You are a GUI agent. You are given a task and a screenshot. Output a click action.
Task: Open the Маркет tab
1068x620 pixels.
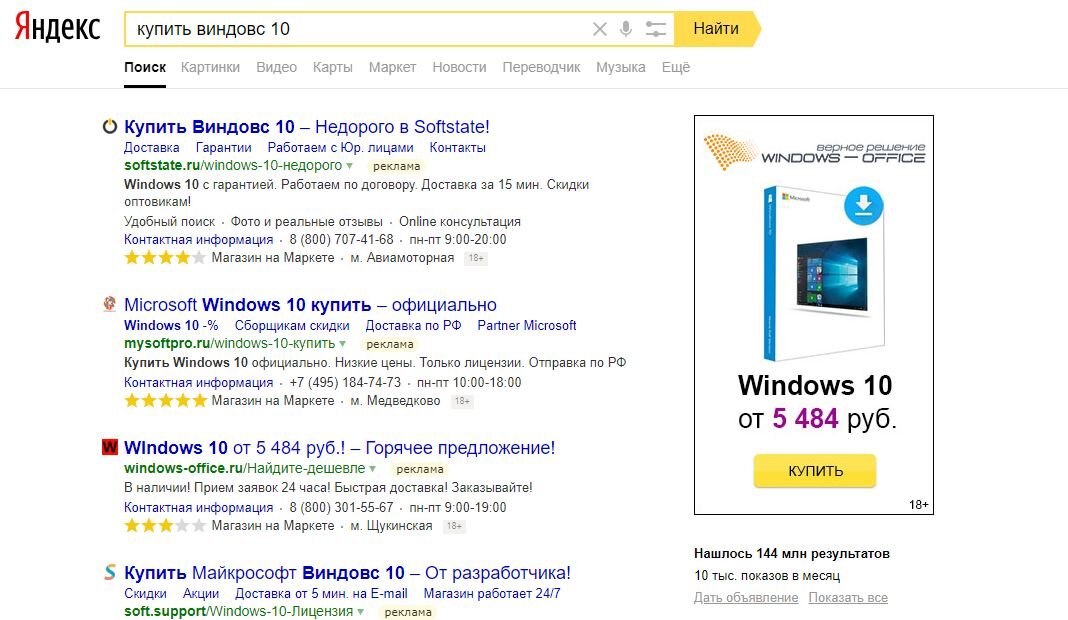tap(392, 67)
